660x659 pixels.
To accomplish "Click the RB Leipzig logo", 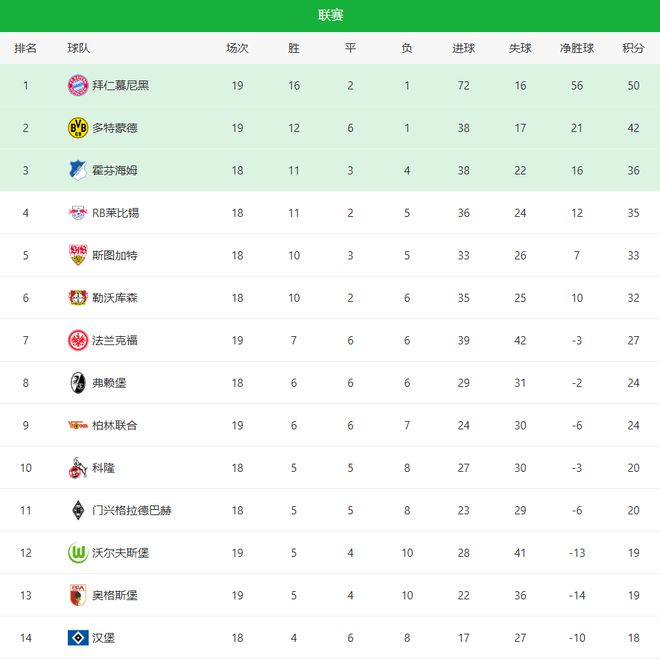I will tap(78, 213).
